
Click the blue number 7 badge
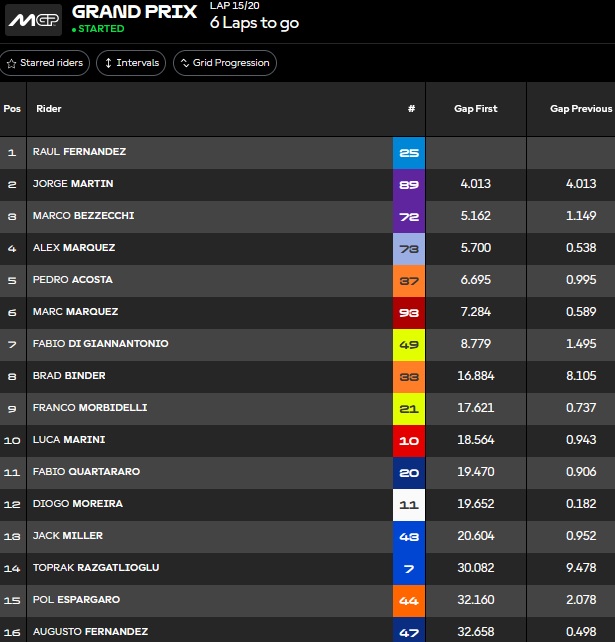409,569
